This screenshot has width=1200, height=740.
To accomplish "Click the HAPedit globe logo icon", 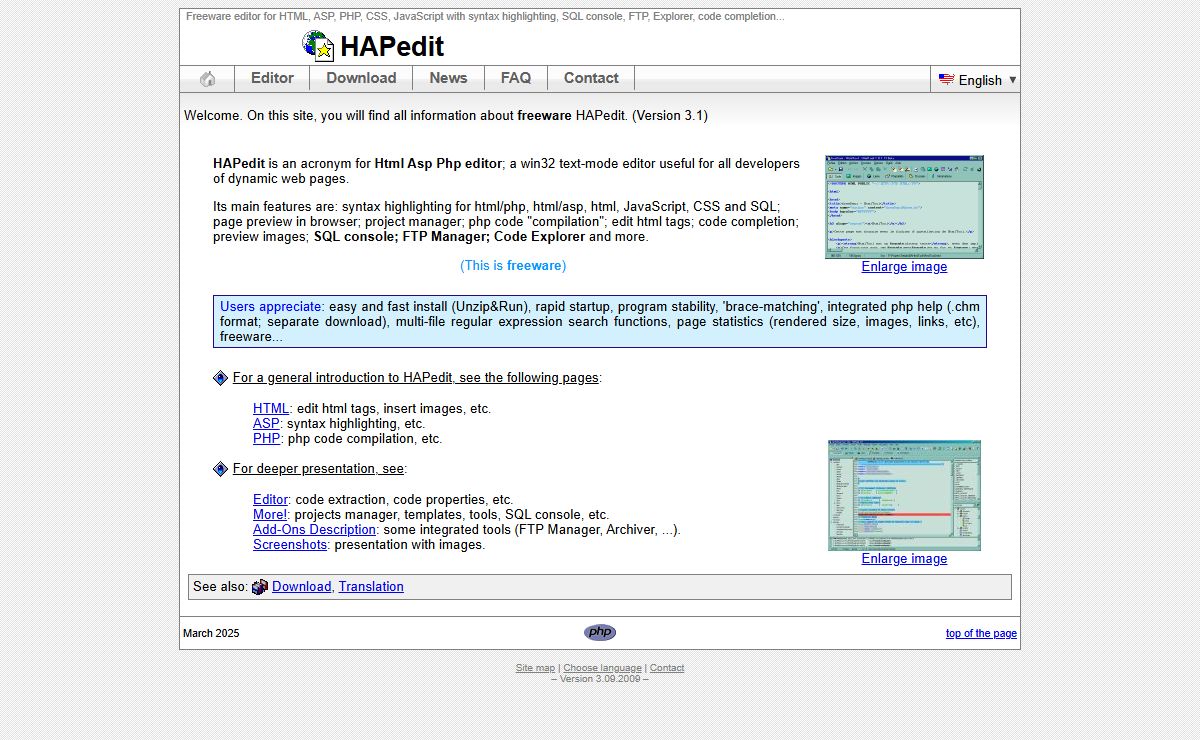I will click(318, 45).
